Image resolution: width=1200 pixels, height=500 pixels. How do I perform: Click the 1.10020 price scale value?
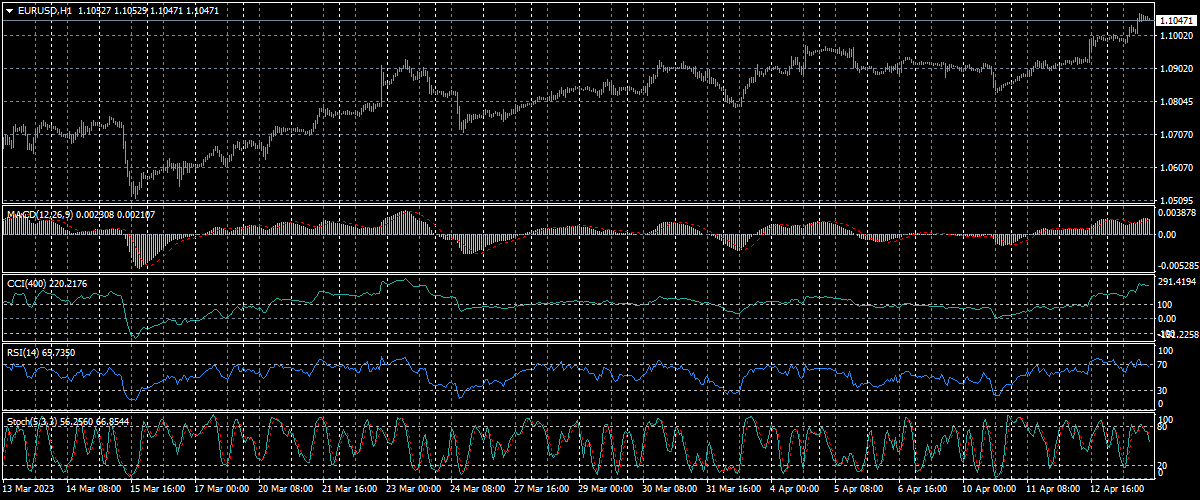[1175, 36]
